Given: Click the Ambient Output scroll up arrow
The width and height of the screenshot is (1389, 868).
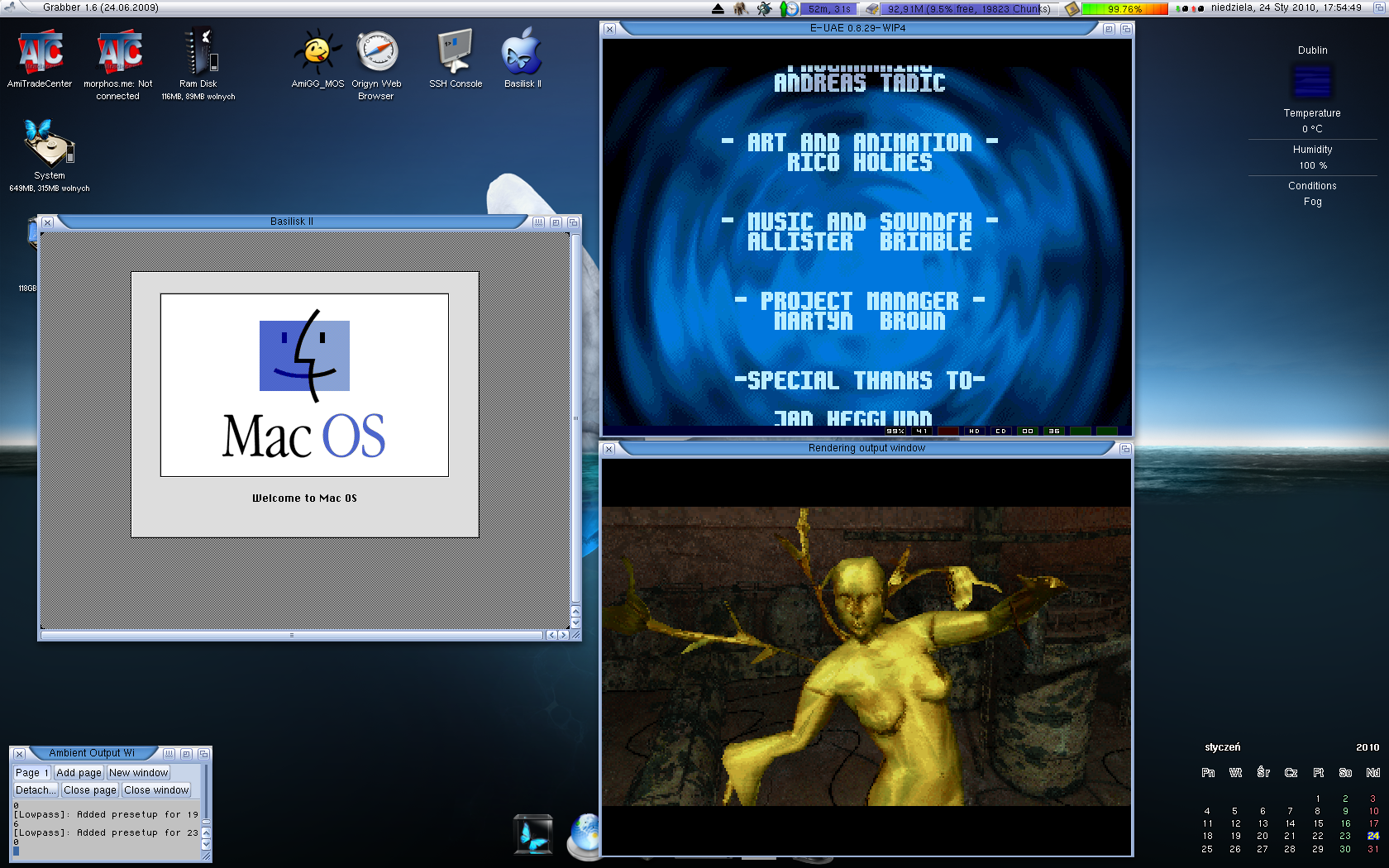Looking at the screenshot, I should tap(206, 833).
